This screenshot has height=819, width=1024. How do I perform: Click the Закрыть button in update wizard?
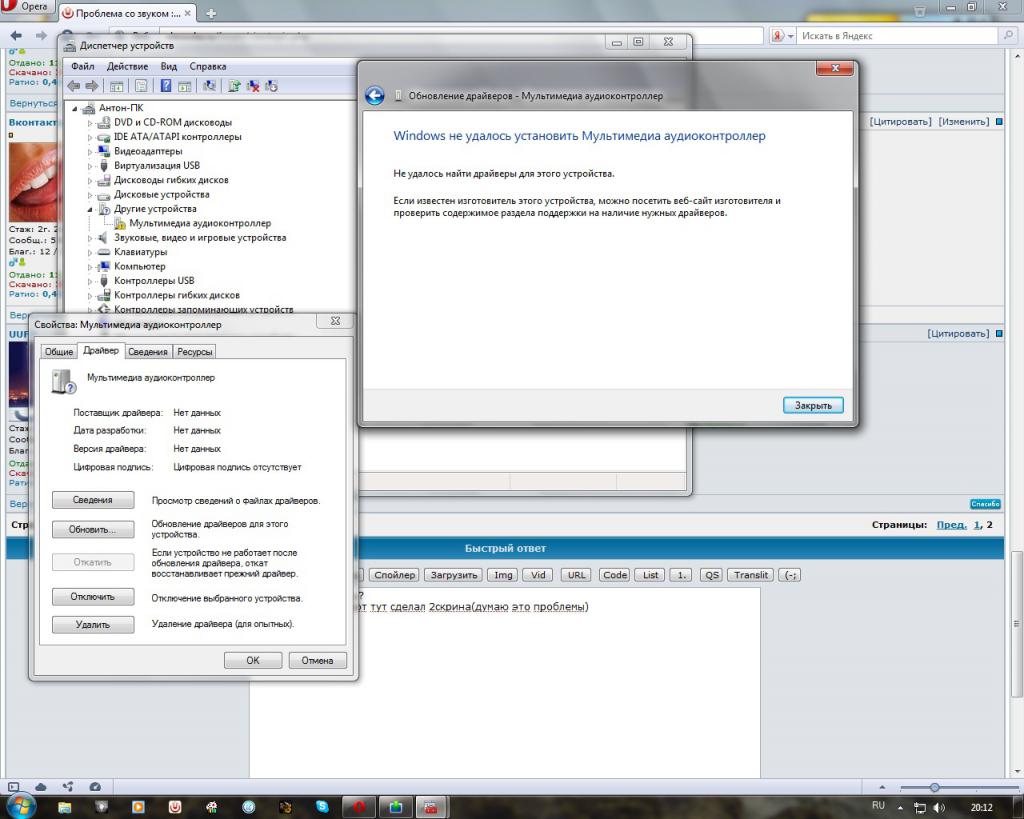coord(813,406)
